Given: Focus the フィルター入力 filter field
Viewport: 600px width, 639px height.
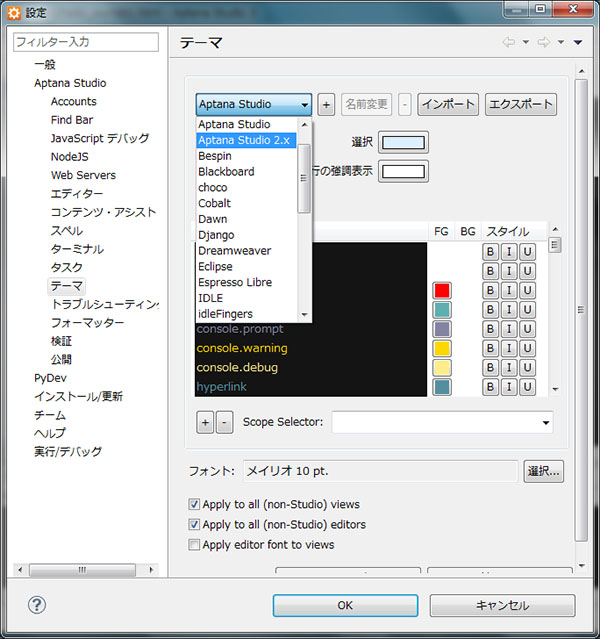Looking at the screenshot, I should 86,42.
